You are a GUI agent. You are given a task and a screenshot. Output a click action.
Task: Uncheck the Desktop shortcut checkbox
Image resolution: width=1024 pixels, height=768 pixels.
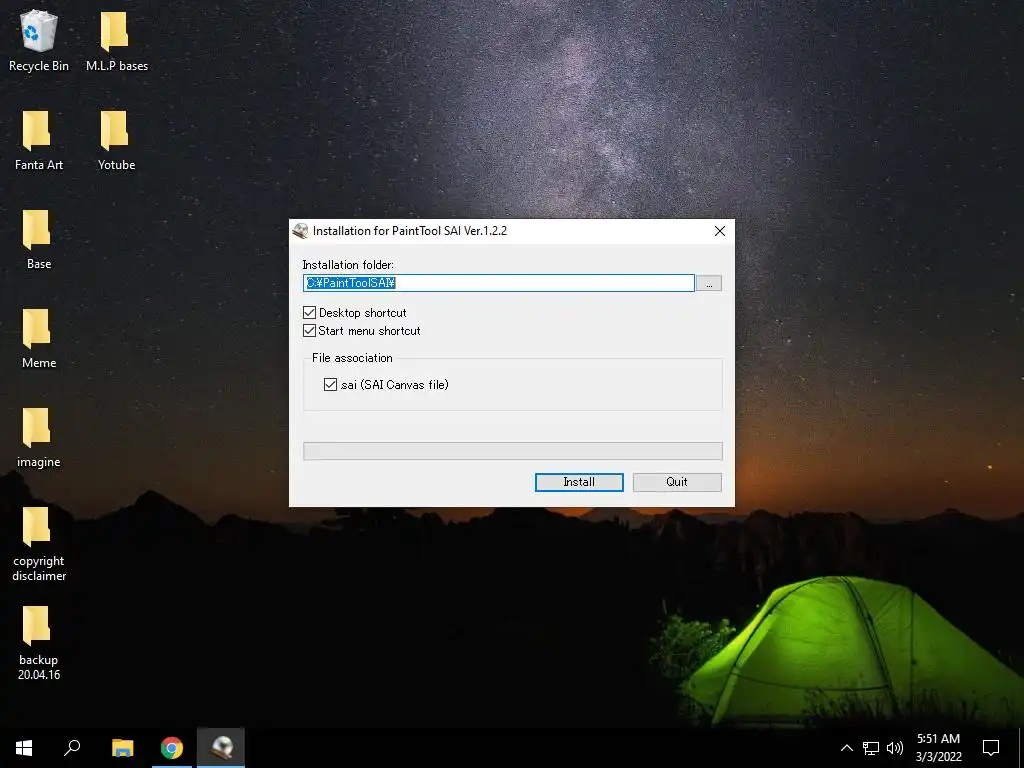[310, 313]
